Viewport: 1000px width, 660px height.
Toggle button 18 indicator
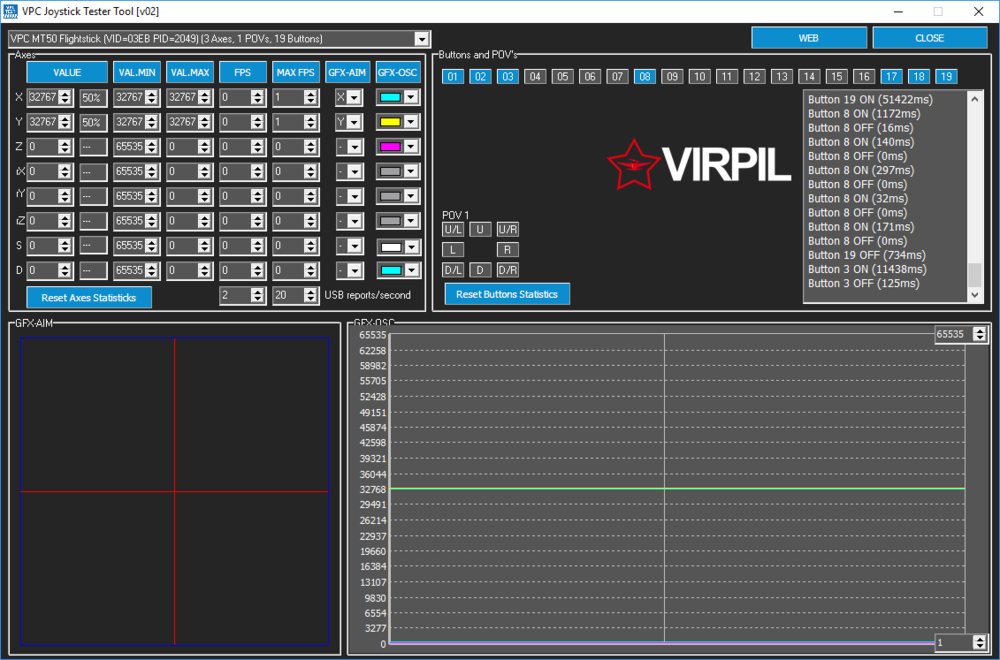pos(918,77)
